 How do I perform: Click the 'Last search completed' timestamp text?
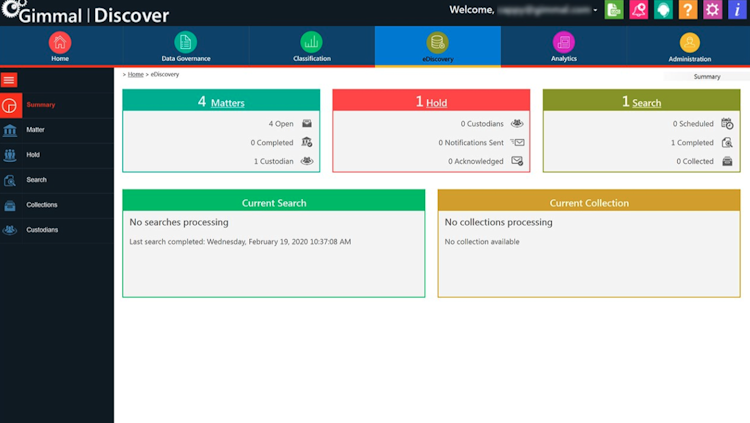(x=240, y=242)
